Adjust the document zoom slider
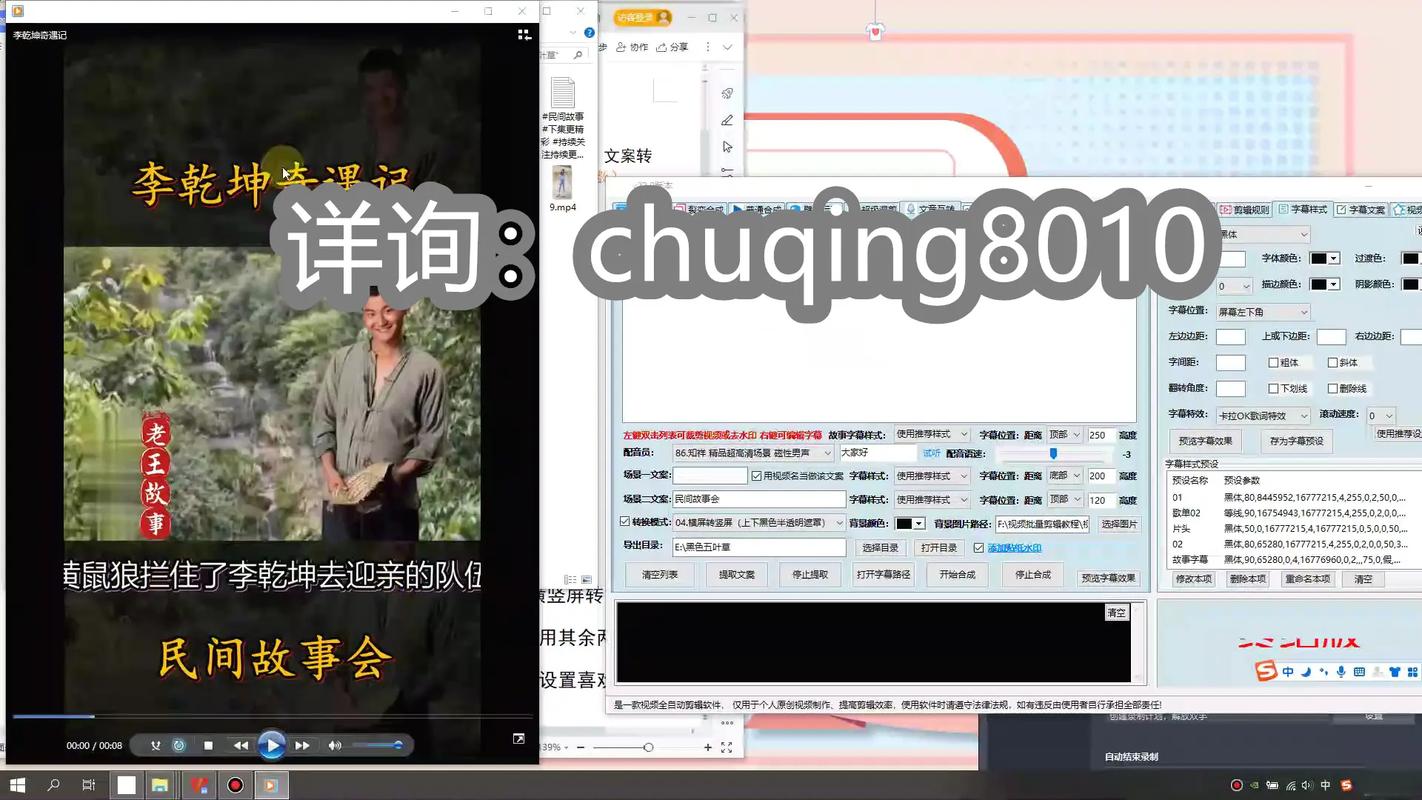 click(x=648, y=747)
